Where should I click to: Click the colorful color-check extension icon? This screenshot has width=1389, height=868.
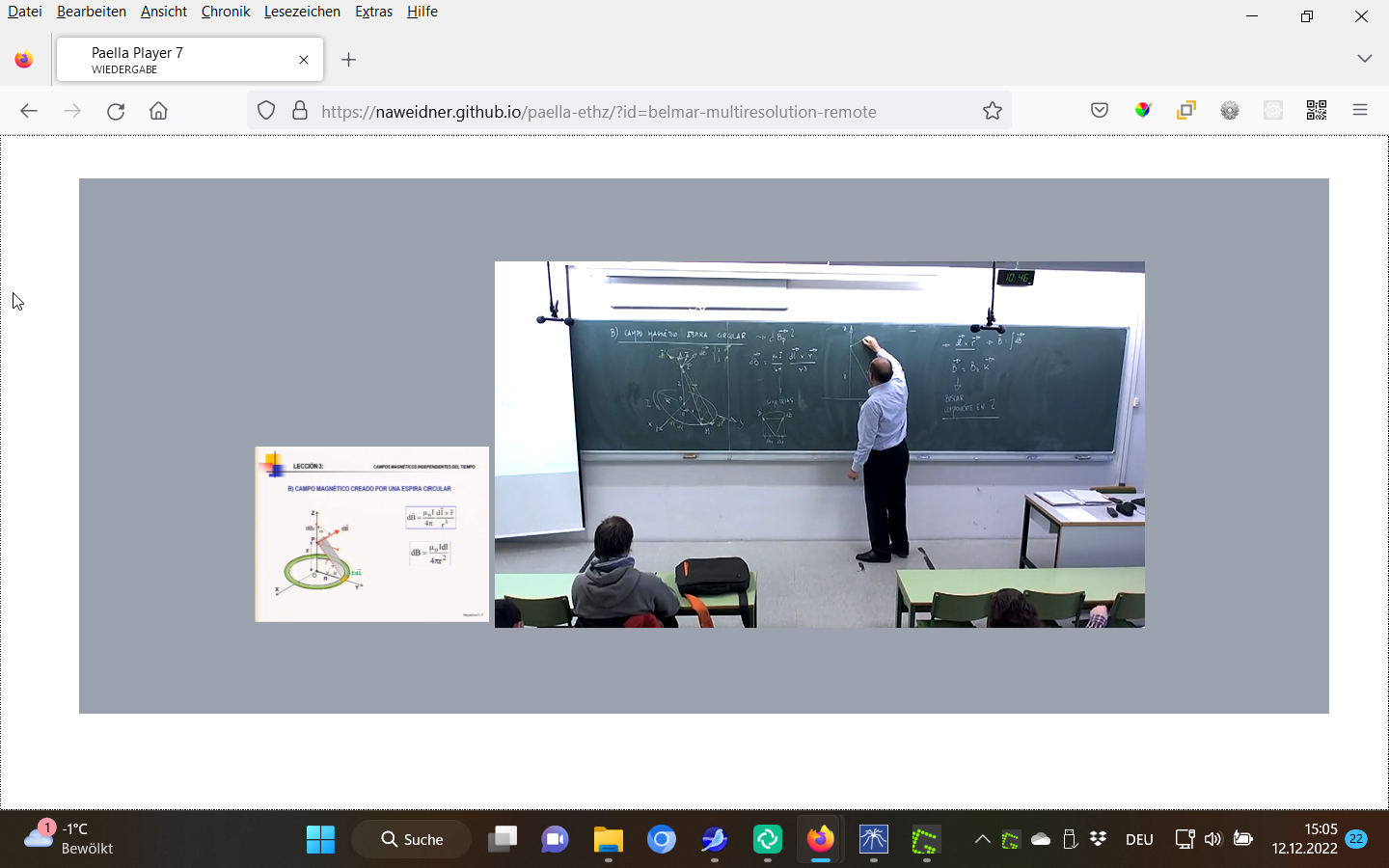(1142, 110)
